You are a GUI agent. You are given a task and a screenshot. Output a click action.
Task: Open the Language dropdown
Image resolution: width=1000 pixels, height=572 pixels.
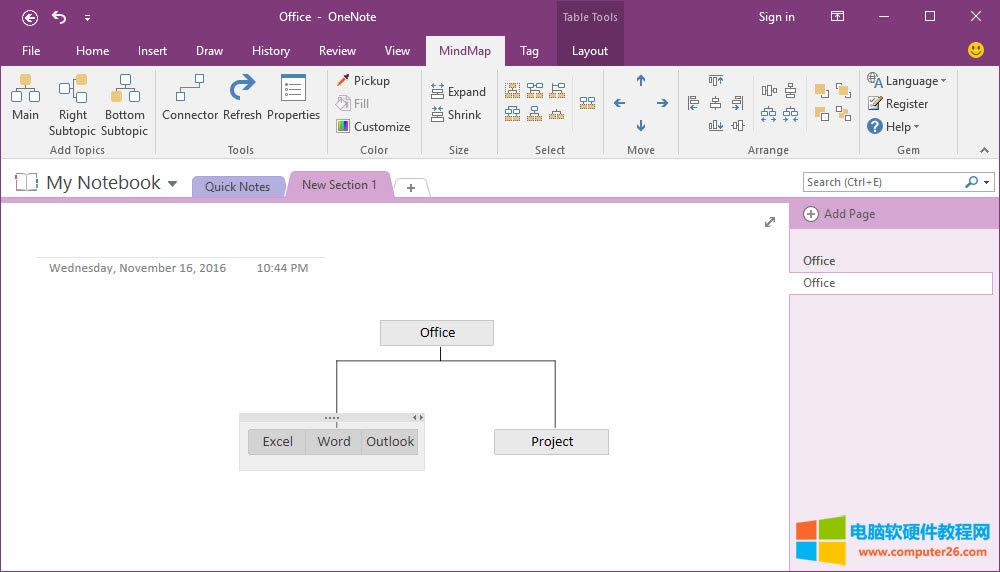click(x=906, y=81)
